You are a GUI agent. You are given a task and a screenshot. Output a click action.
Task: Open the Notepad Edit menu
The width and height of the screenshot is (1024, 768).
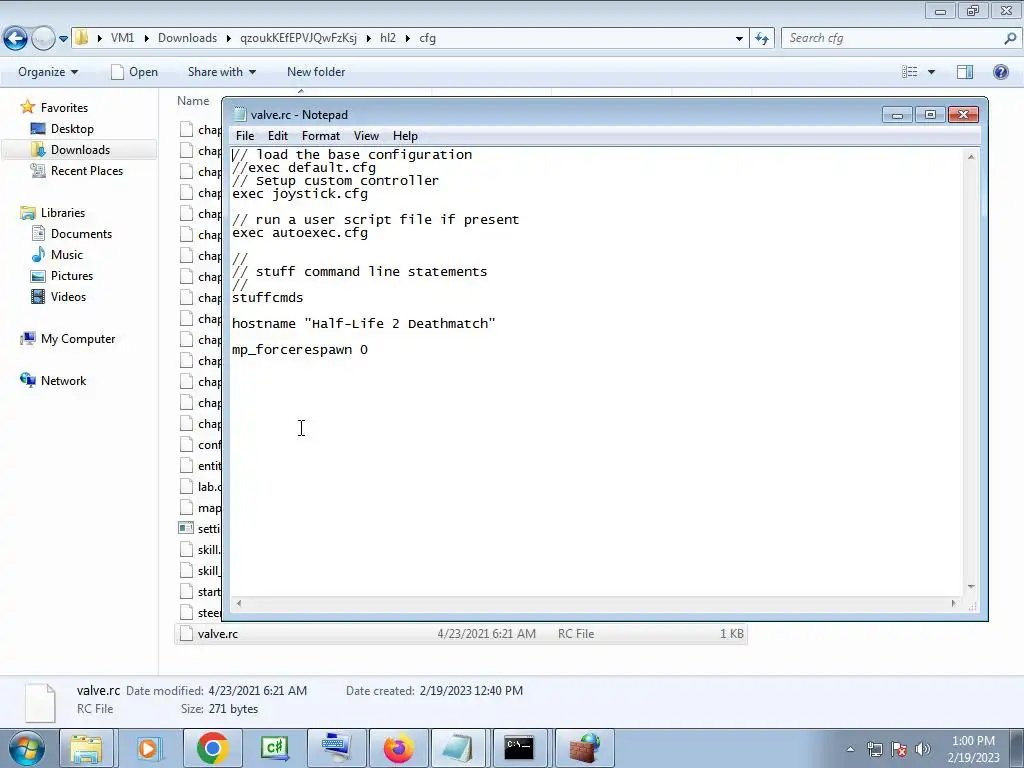click(278, 136)
